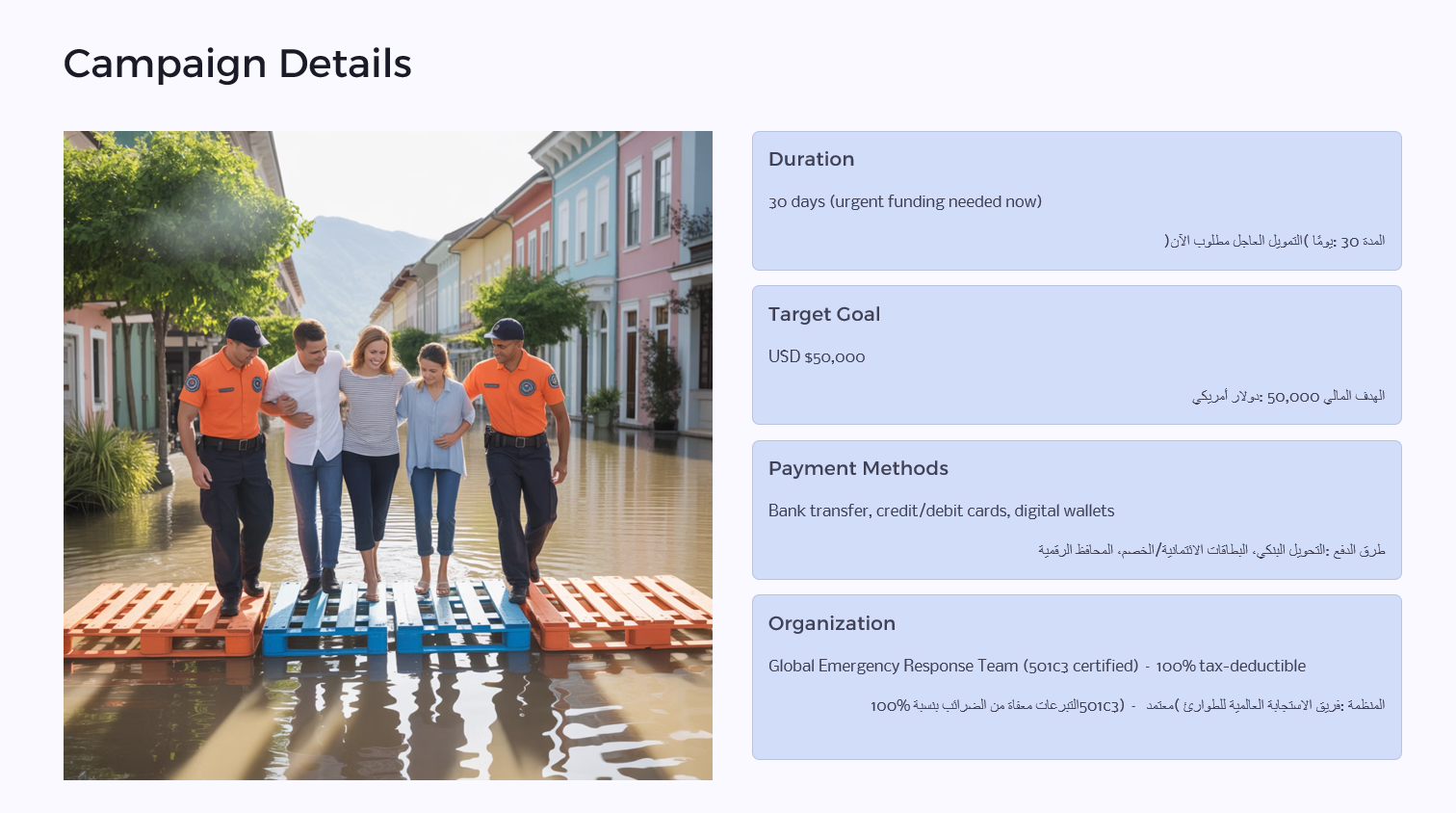The image size is (1456, 813).
Task: Select the '30 days (urgent funding needed now)' text
Action: (x=904, y=201)
